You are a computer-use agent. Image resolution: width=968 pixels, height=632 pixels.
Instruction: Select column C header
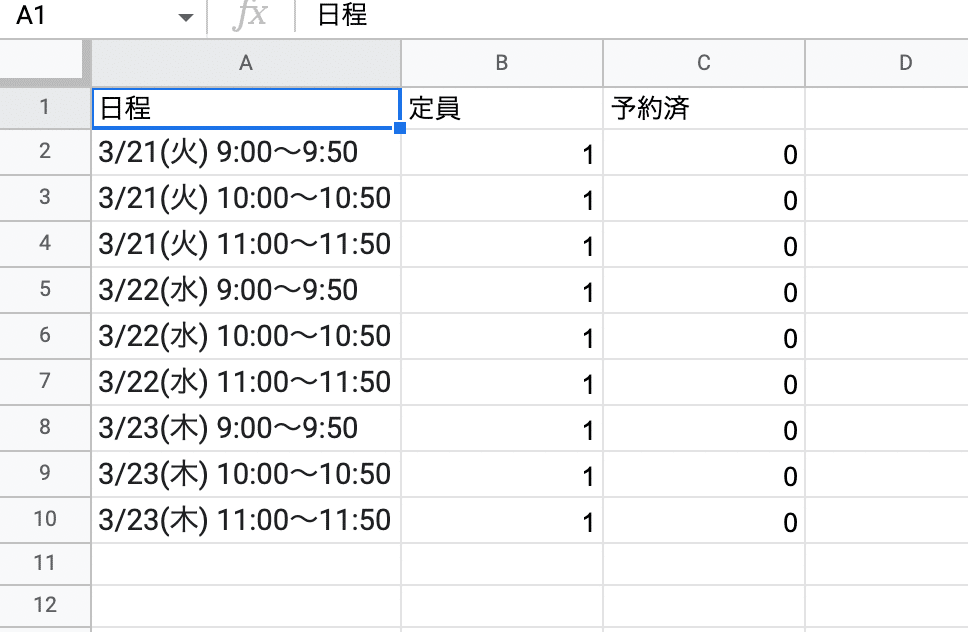(x=704, y=63)
